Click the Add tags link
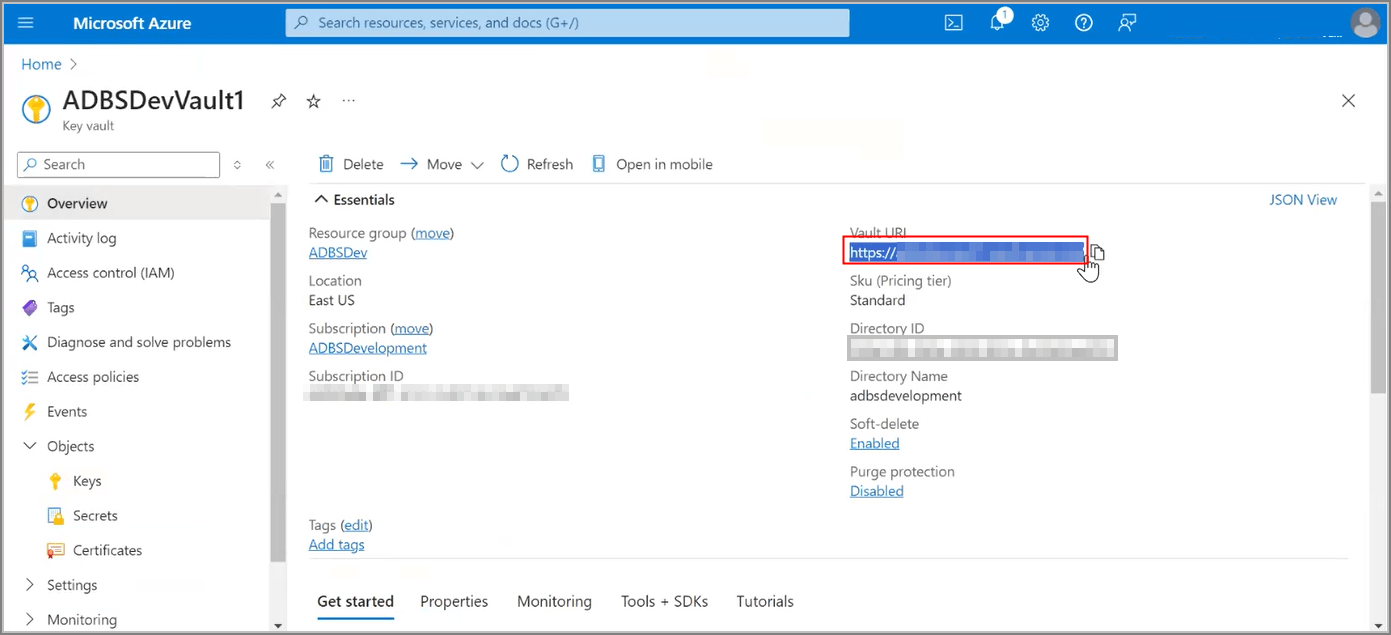The width and height of the screenshot is (1391, 635). pos(336,544)
